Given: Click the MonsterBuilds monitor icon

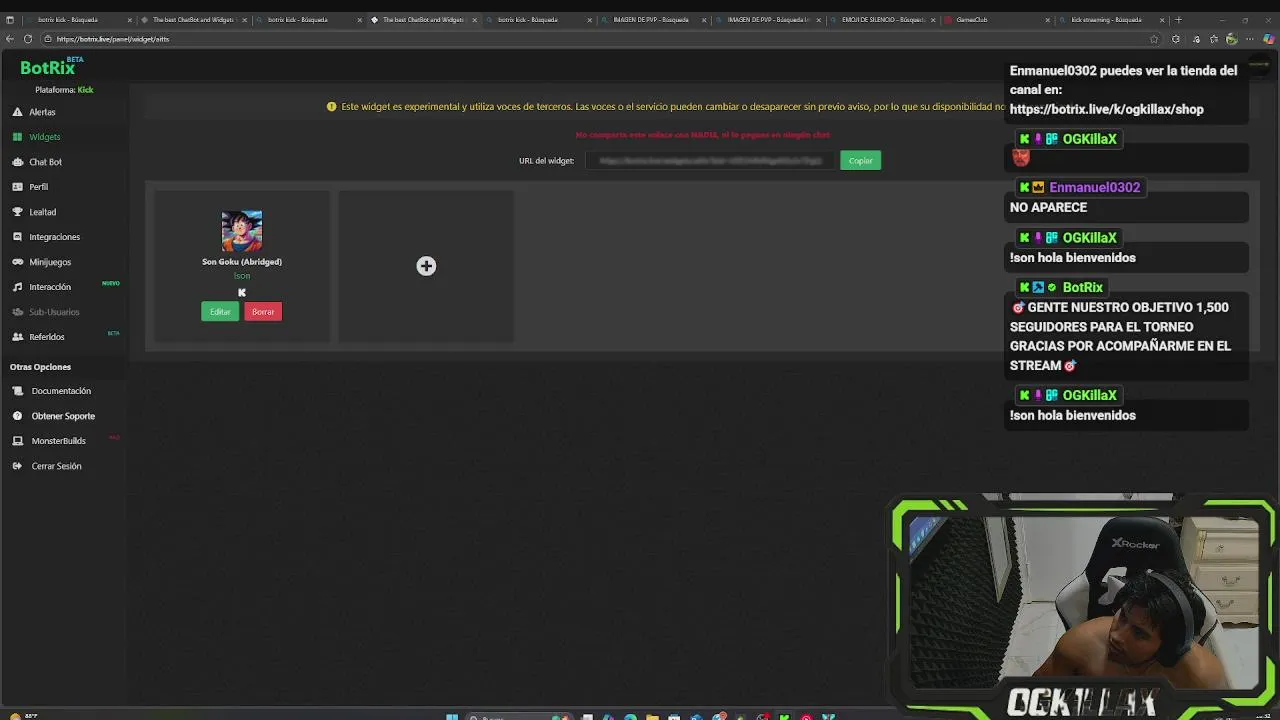Looking at the screenshot, I should click(x=18, y=441).
